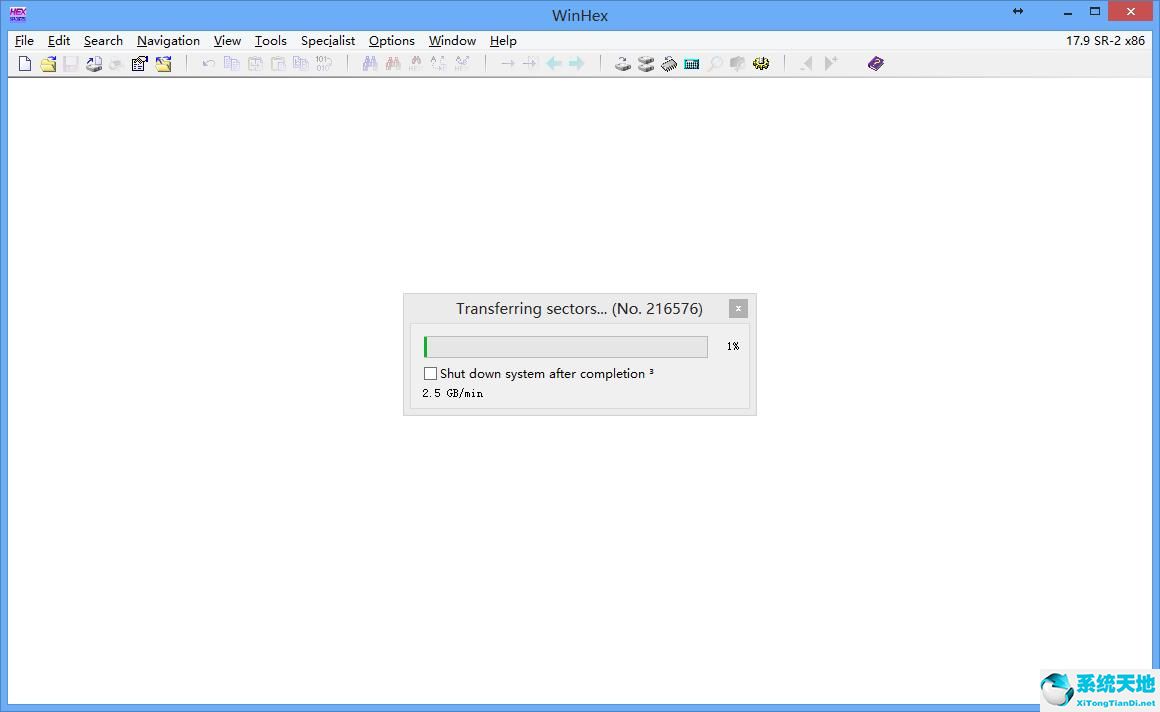Click the sector transfer progress bar

click(565, 347)
